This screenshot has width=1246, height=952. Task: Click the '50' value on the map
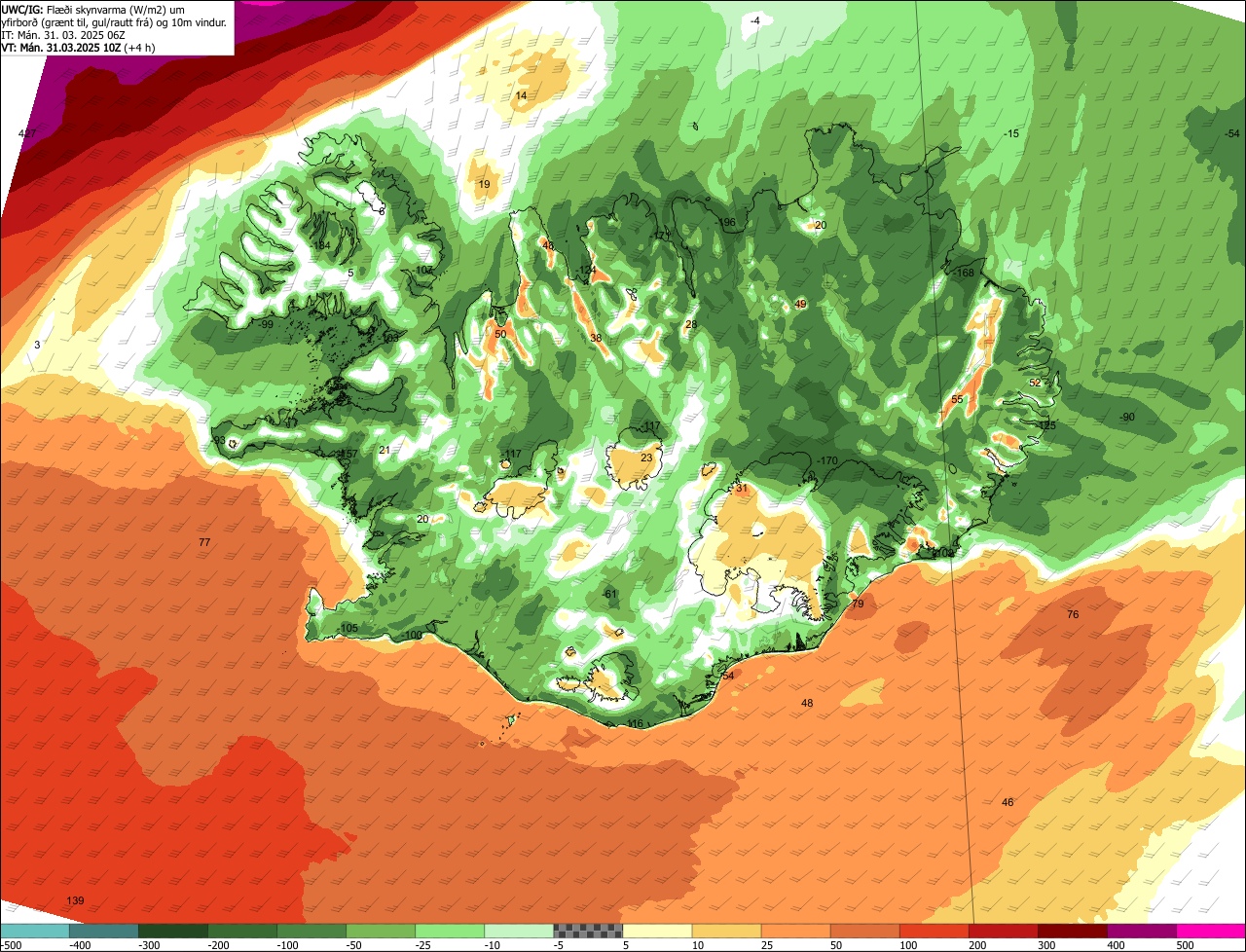[500, 334]
